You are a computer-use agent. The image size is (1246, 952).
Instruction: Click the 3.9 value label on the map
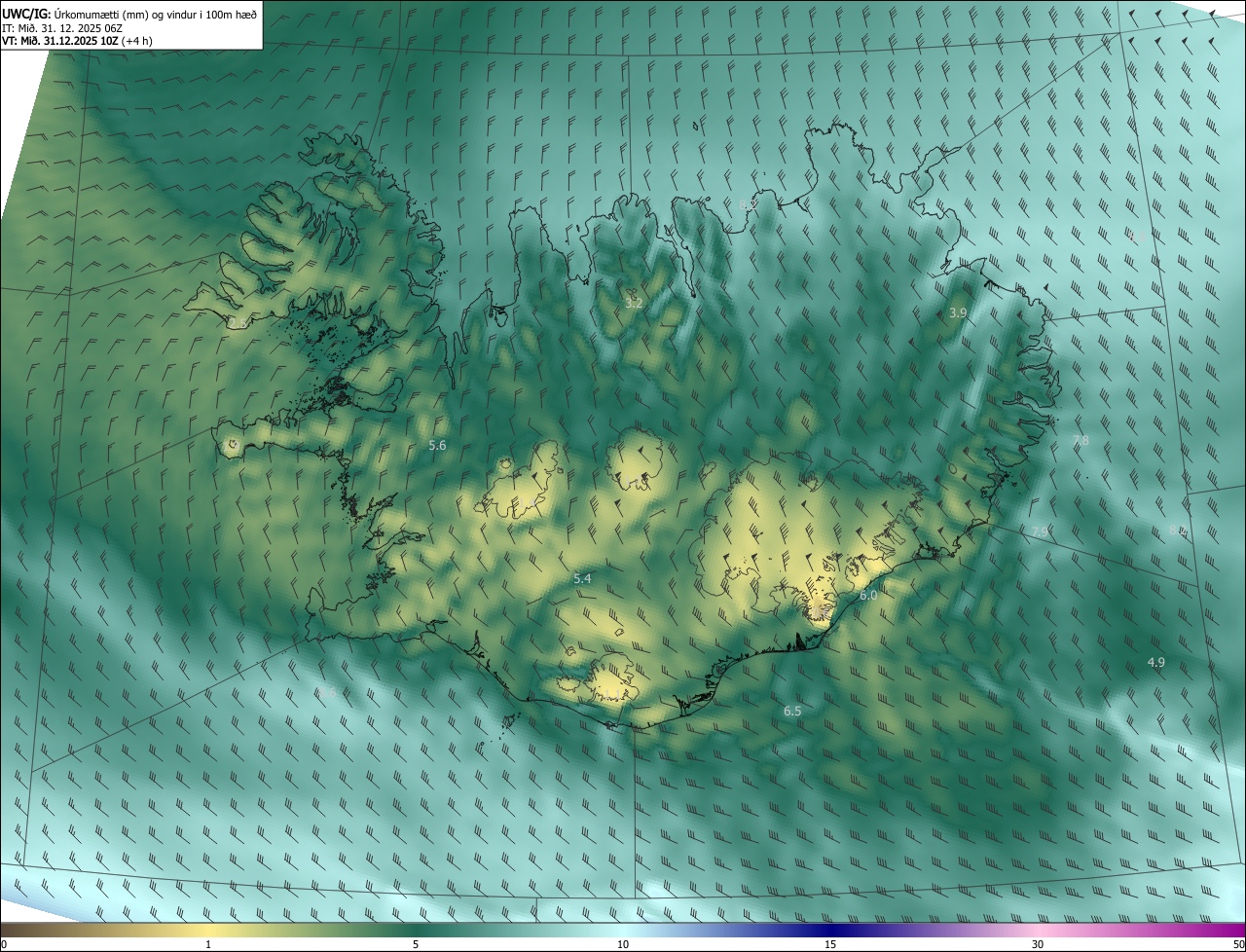click(958, 313)
